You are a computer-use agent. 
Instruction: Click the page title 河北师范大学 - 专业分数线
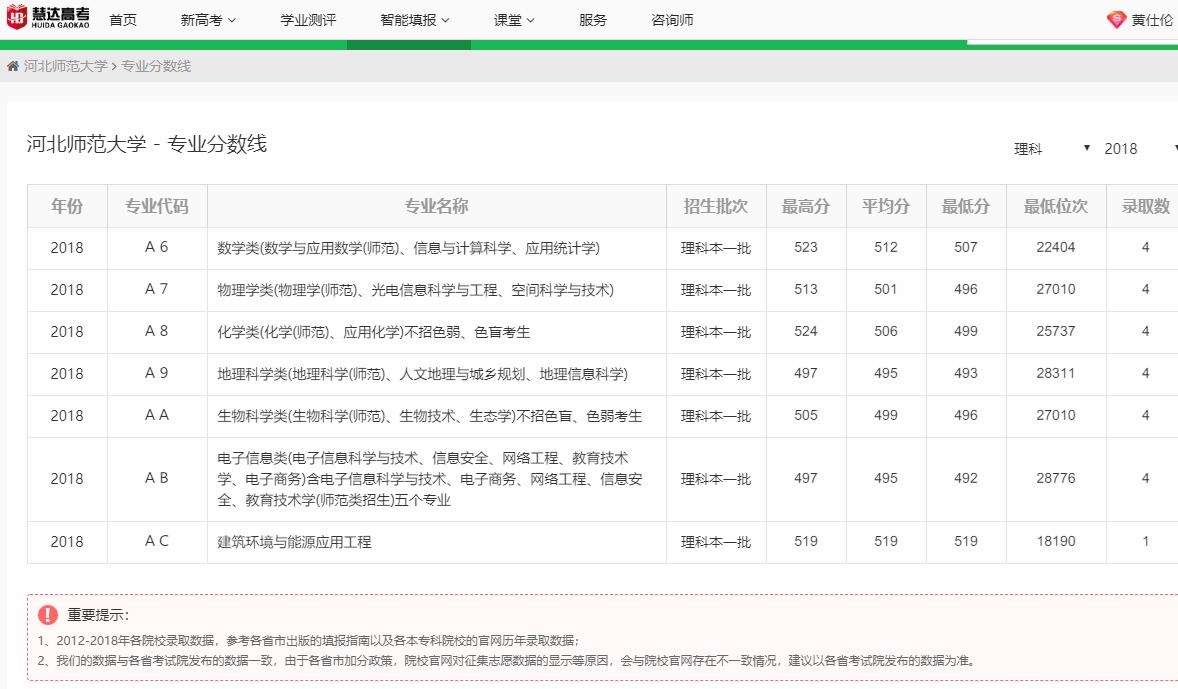146,144
